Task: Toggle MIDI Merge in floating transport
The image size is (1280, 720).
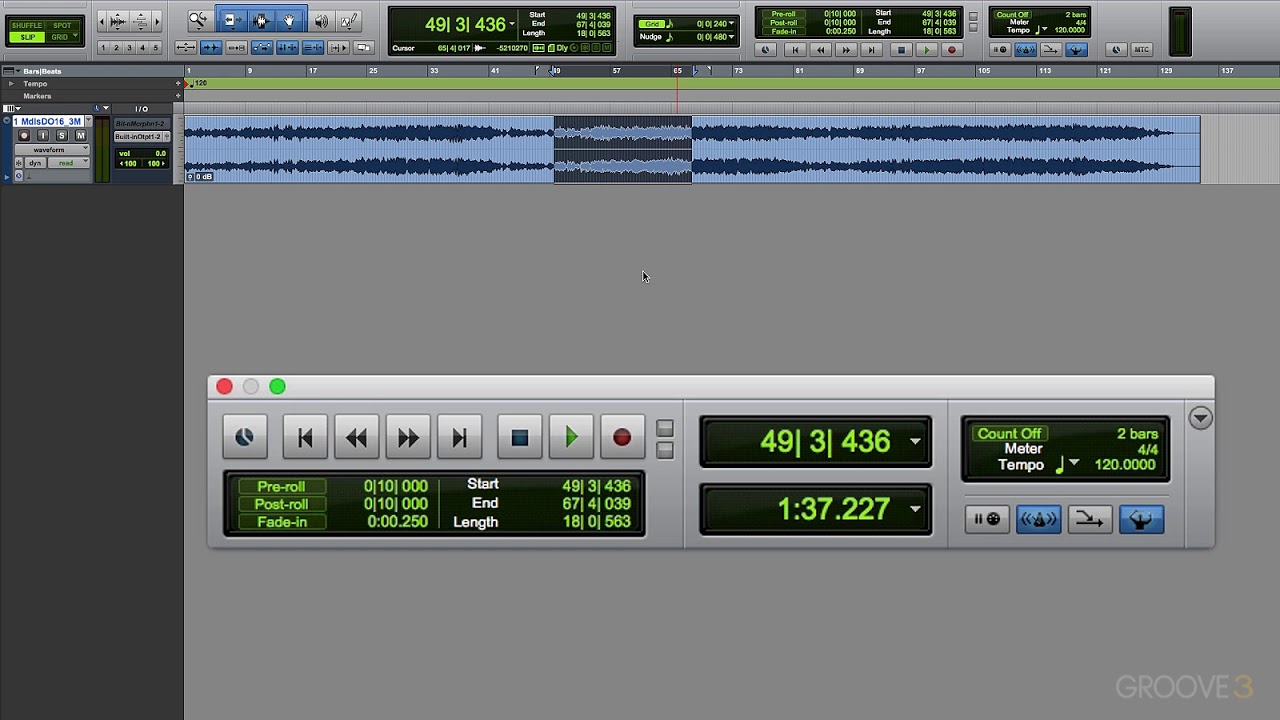Action: pyautogui.click(x=1089, y=519)
